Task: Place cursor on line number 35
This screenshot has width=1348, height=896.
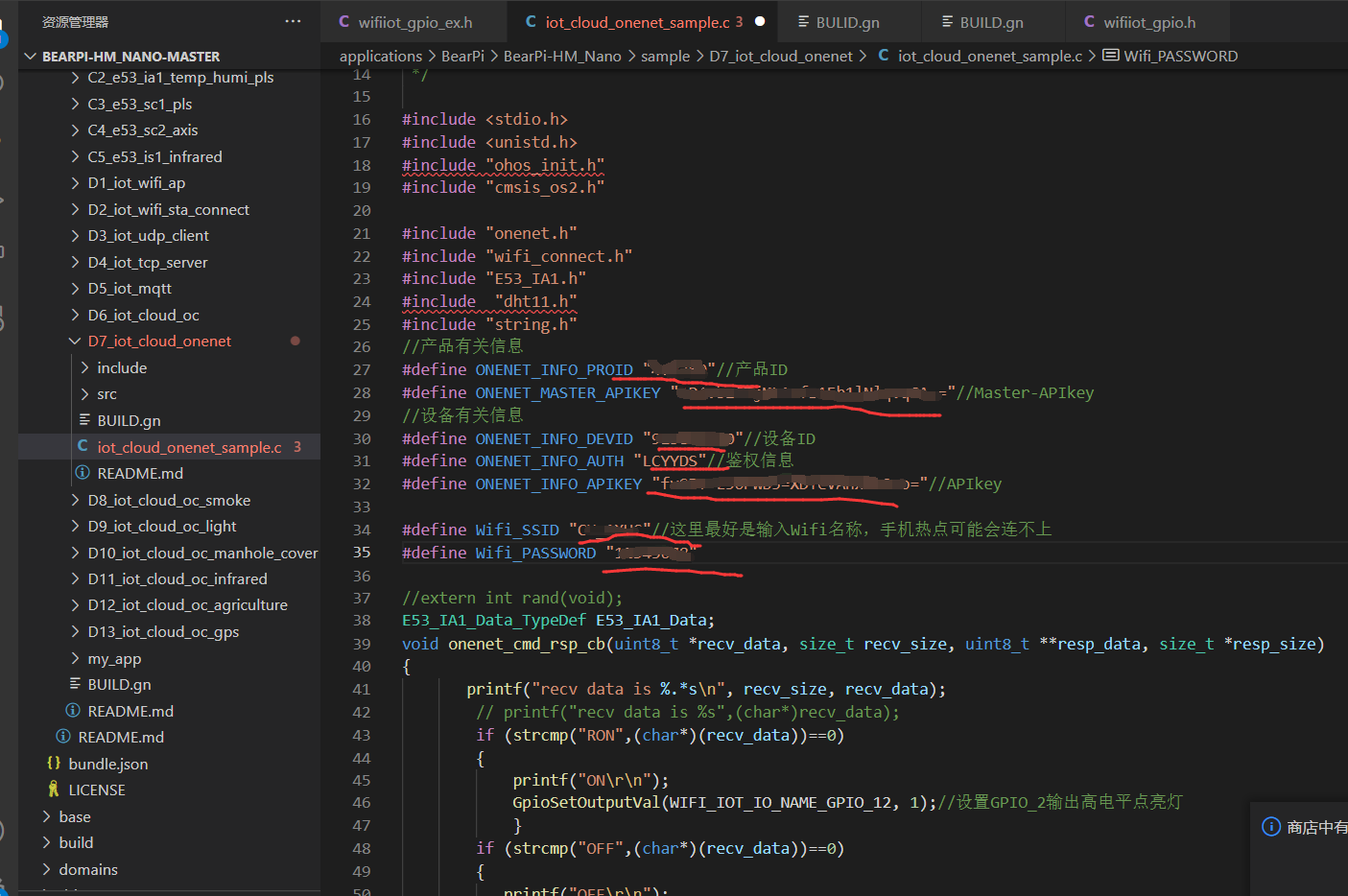Action: point(362,553)
